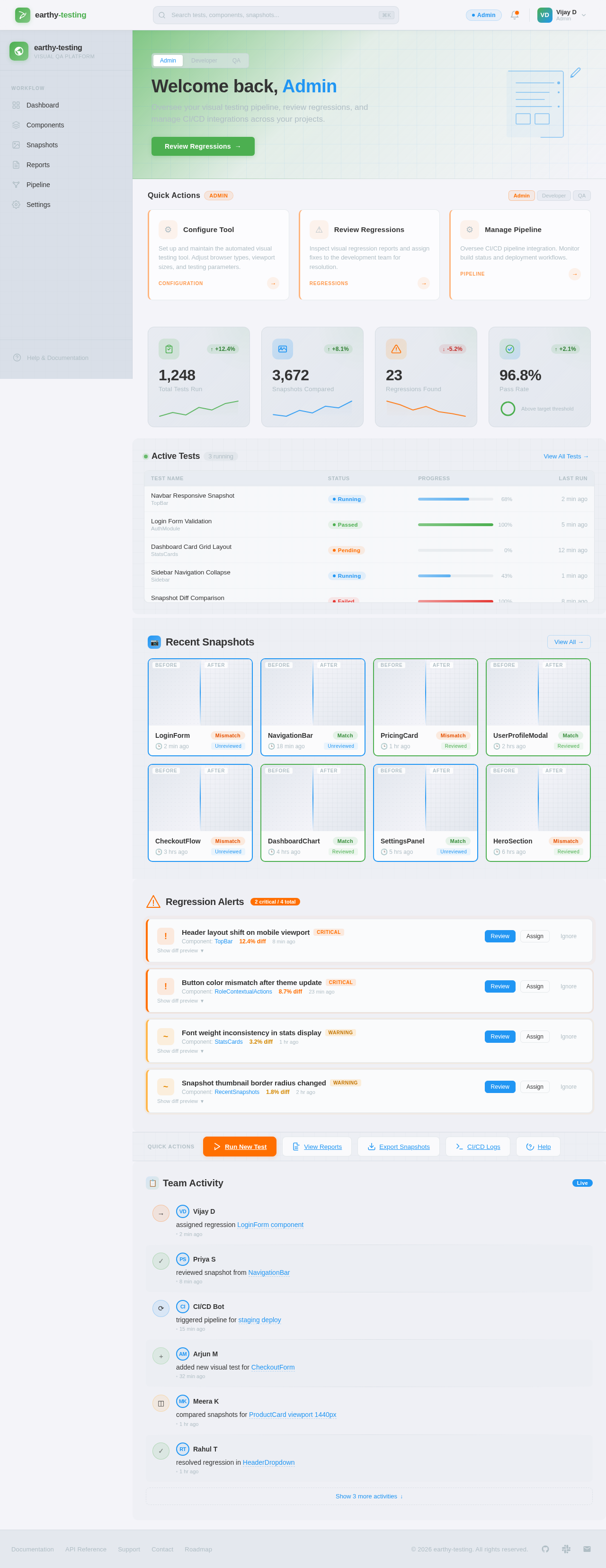Click the search tests input field
The width and height of the screenshot is (606, 1568).
pyautogui.click(x=276, y=15)
